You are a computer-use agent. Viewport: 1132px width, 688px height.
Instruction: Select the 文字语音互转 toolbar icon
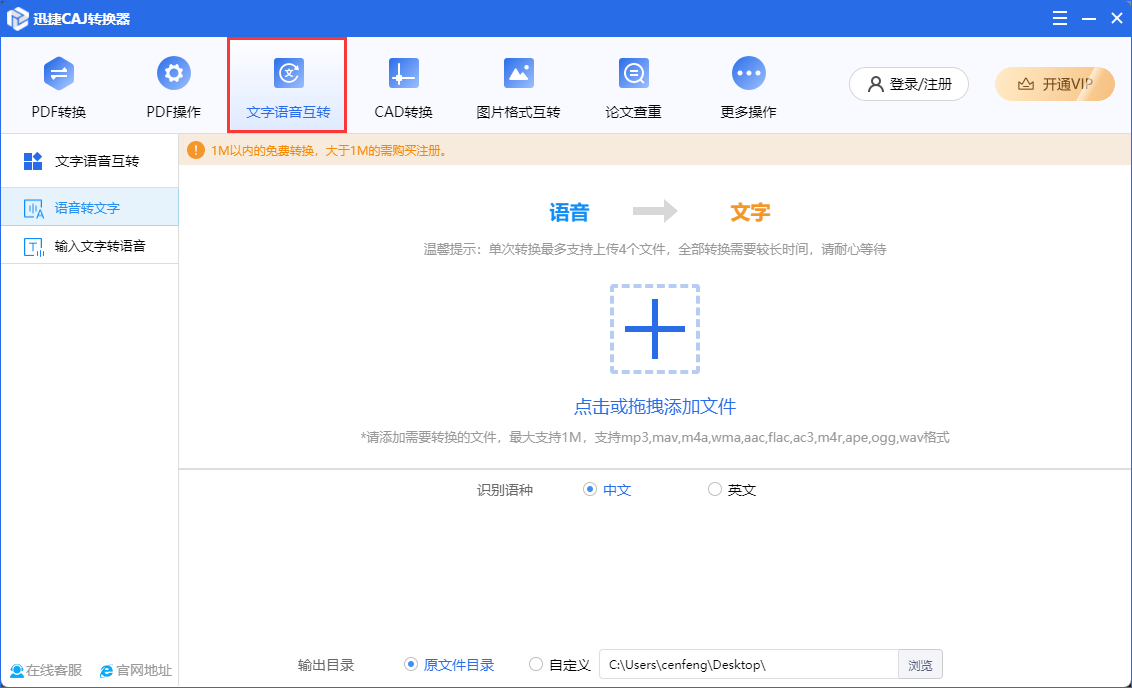tap(288, 73)
